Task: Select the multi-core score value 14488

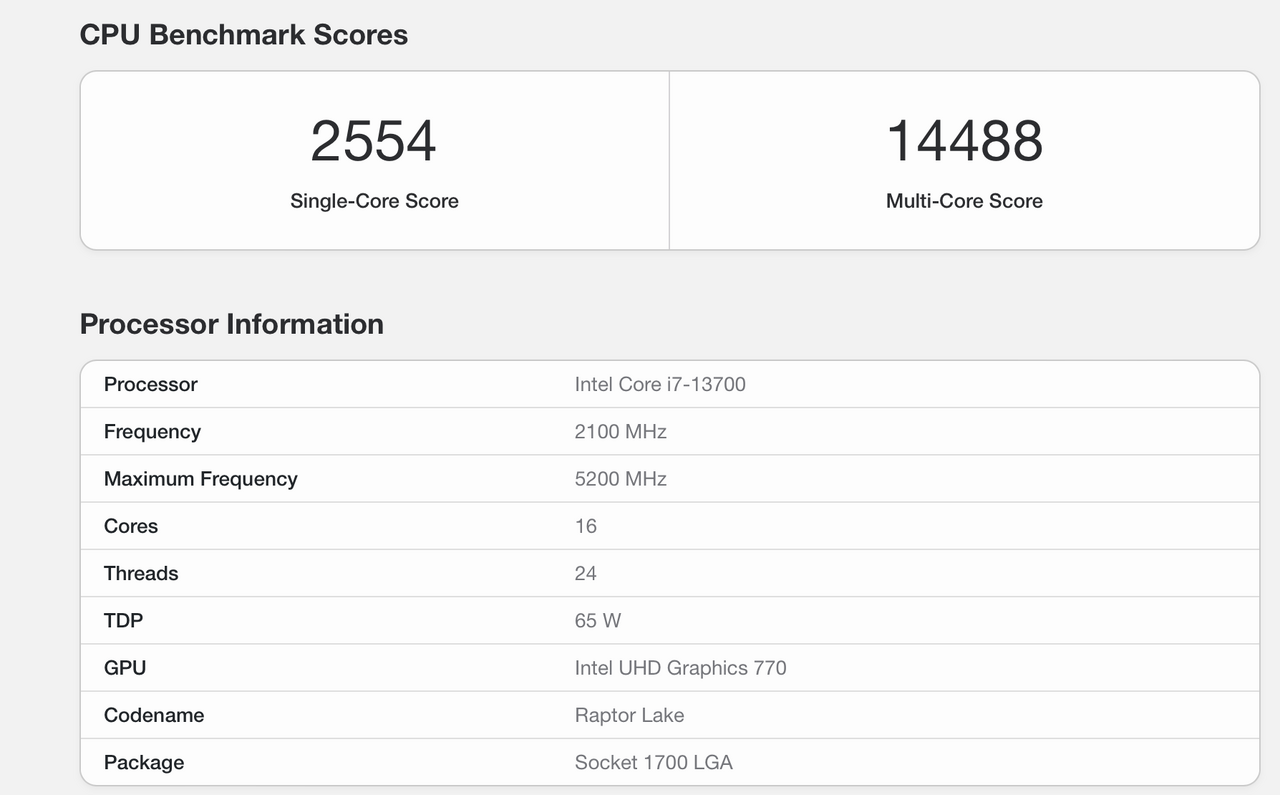Action: pyautogui.click(x=964, y=141)
